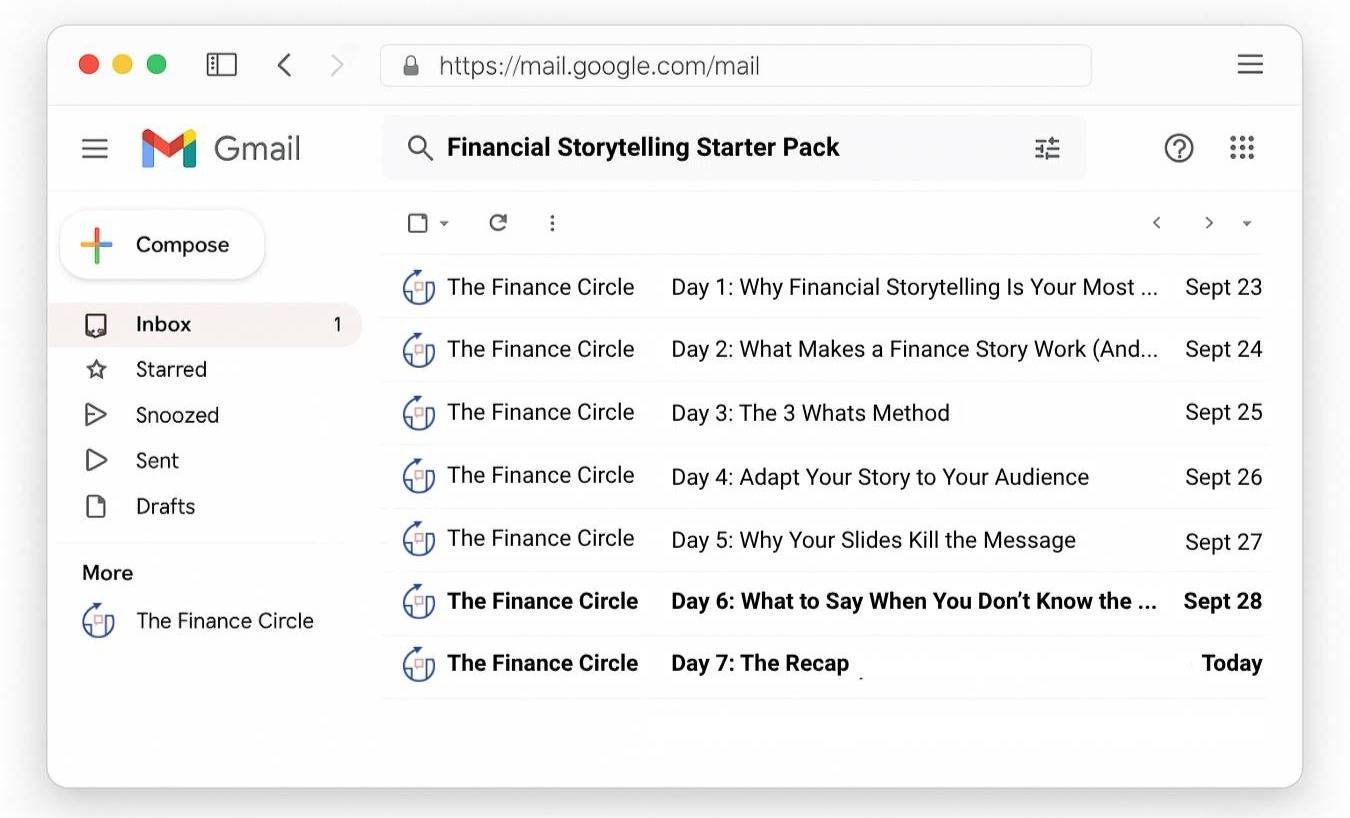Click the Sept 24 date
The height and width of the screenshot is (818, 1350).
(1223, 350)
